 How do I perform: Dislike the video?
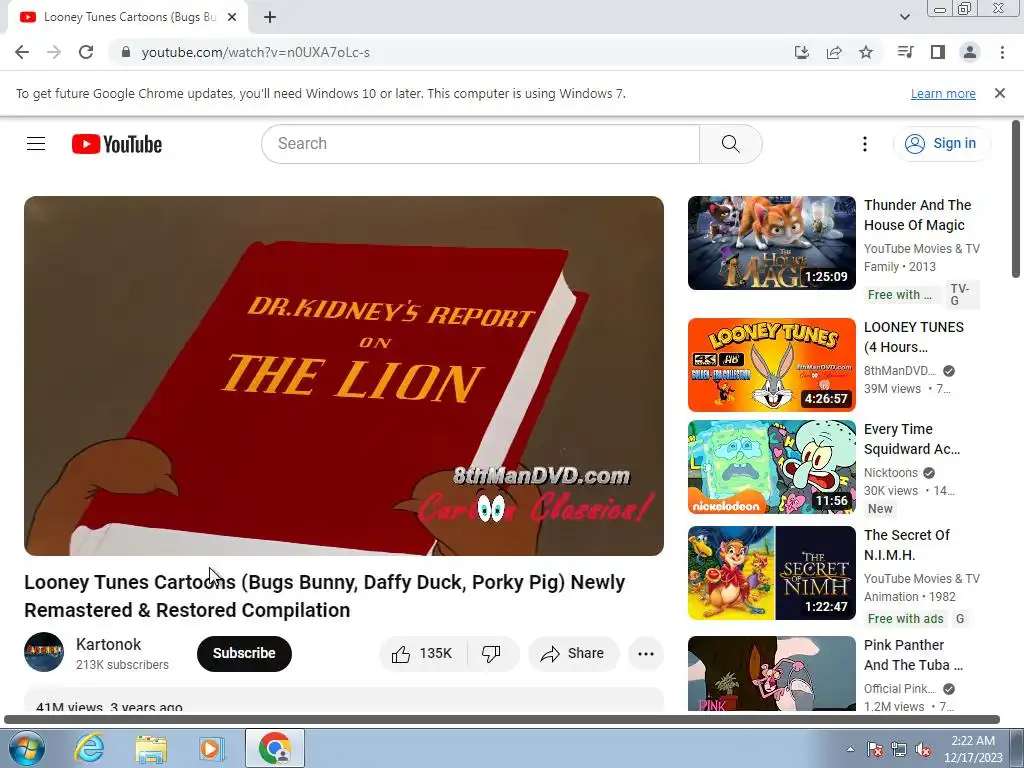pyautogui.click(x=491, y=654)
